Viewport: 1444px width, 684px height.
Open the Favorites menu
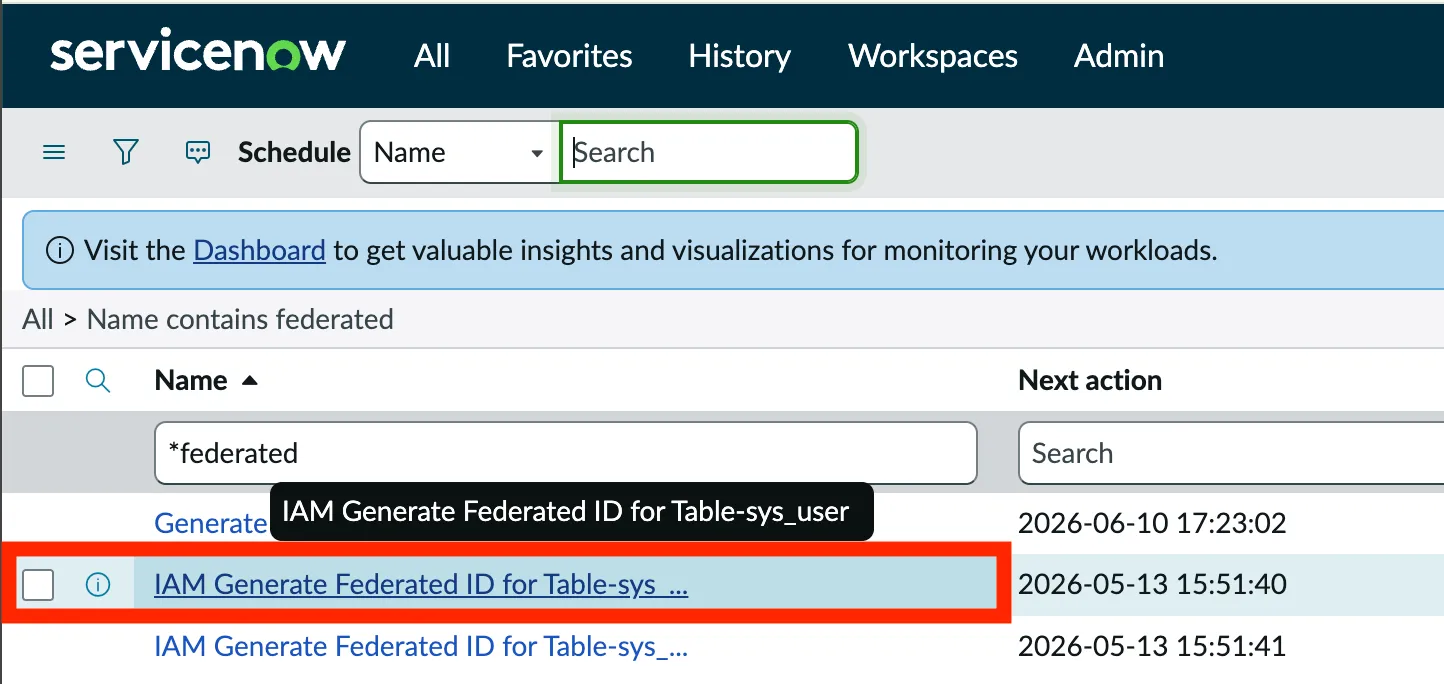tap(569, 56)
